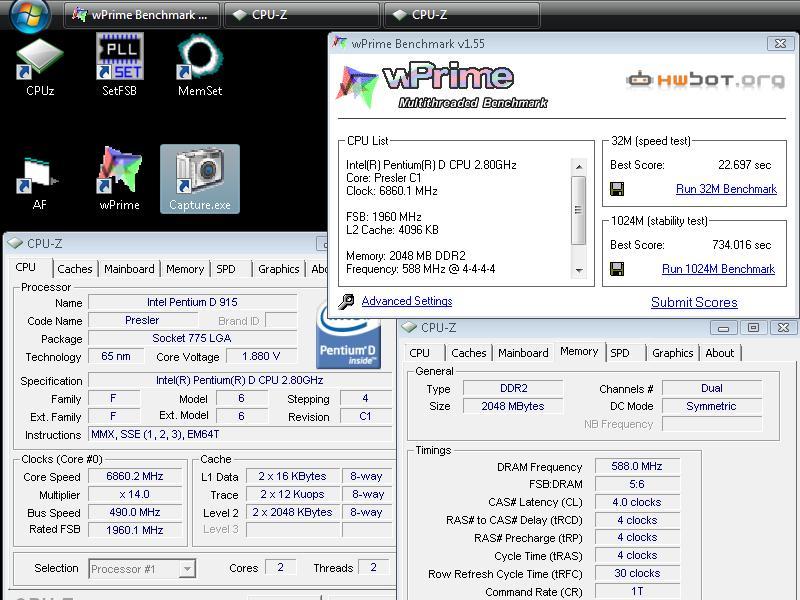Run the 1024M Benchmark

[718, 269]
